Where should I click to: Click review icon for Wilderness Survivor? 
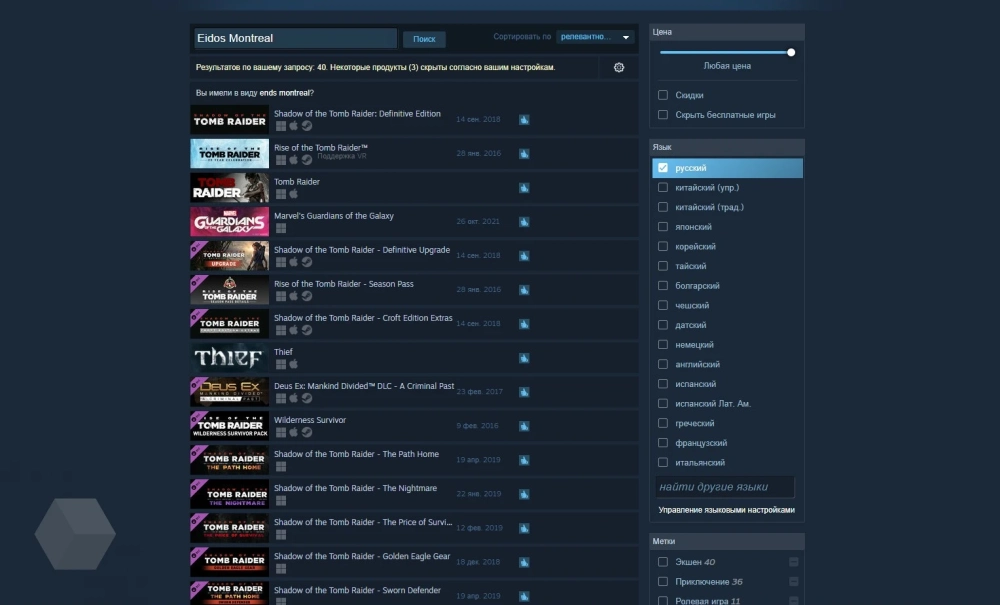524,426
